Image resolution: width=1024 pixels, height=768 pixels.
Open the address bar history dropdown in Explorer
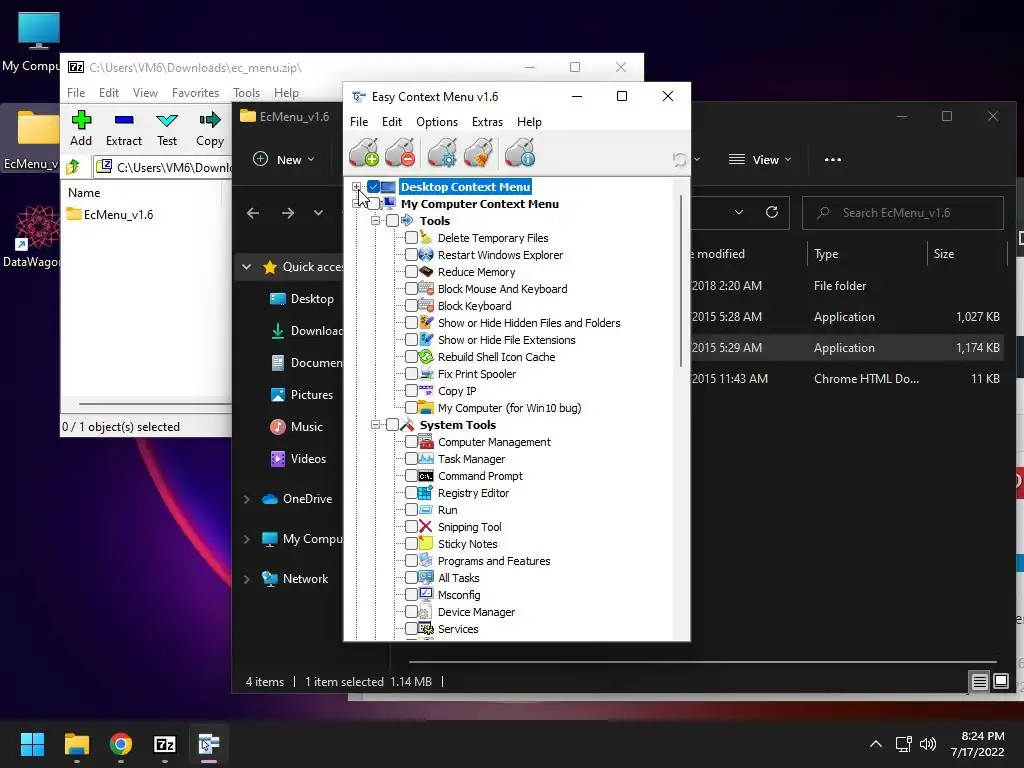tap(739, 212)
